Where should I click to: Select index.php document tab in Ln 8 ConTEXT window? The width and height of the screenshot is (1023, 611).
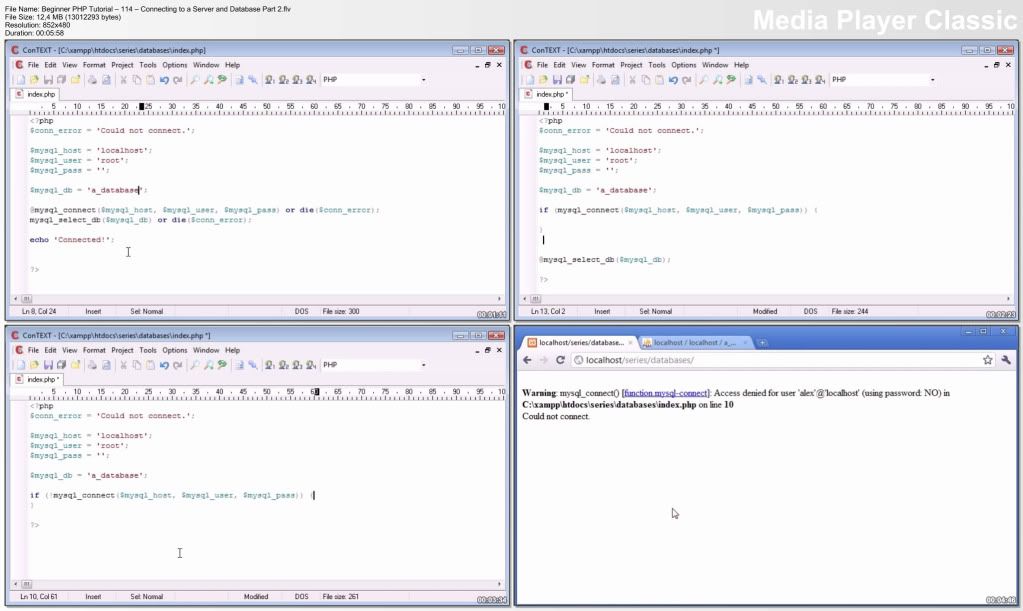36,95
